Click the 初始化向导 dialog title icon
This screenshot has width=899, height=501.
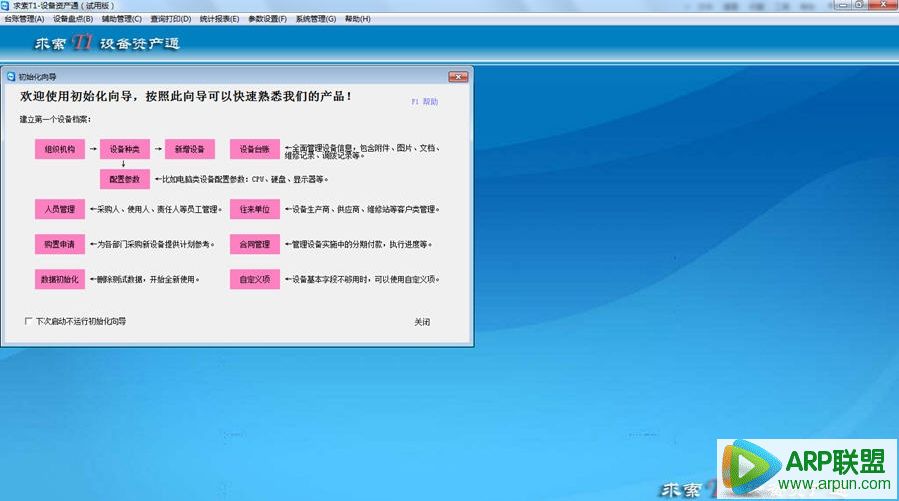pos(11,76)
